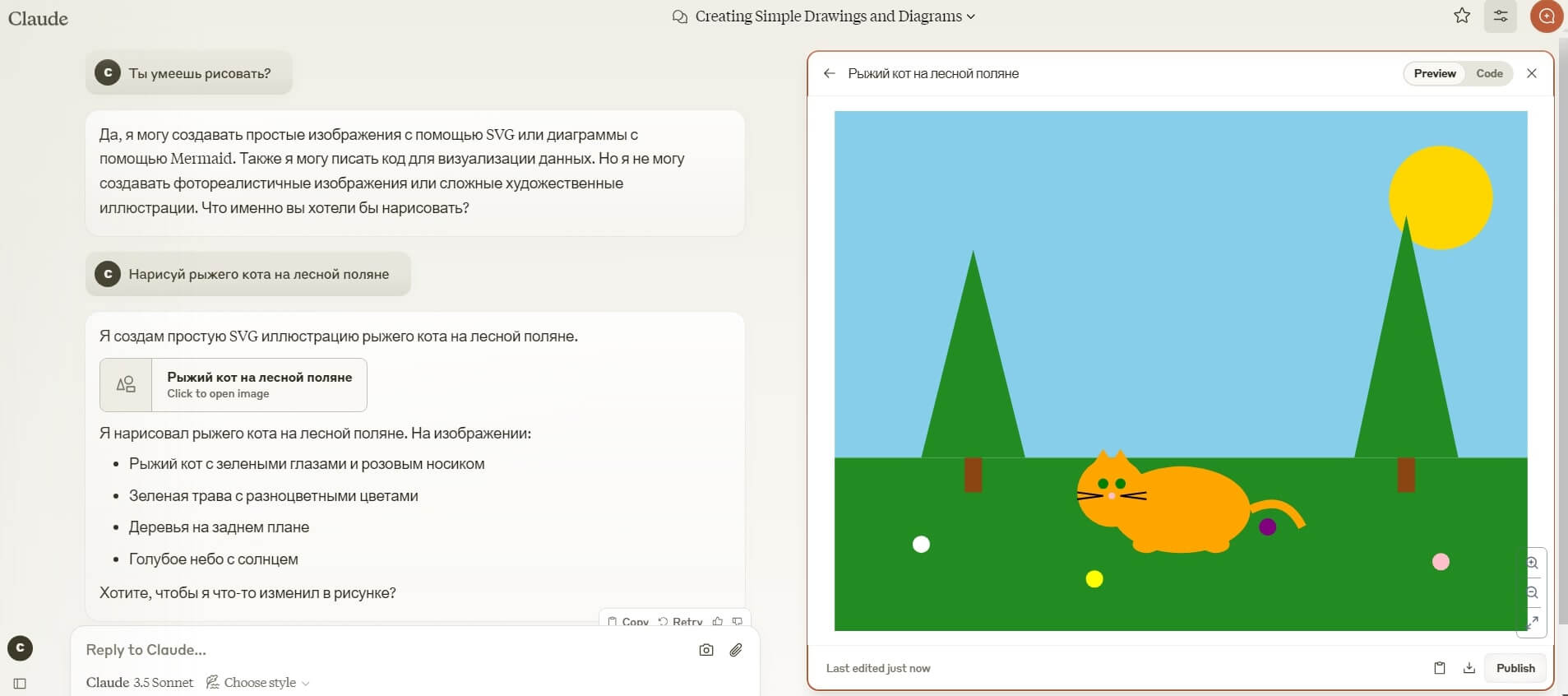Focus the Reply to Claude input field
This screenshot has width=1568, height=696.
click(x=386, y=650)
